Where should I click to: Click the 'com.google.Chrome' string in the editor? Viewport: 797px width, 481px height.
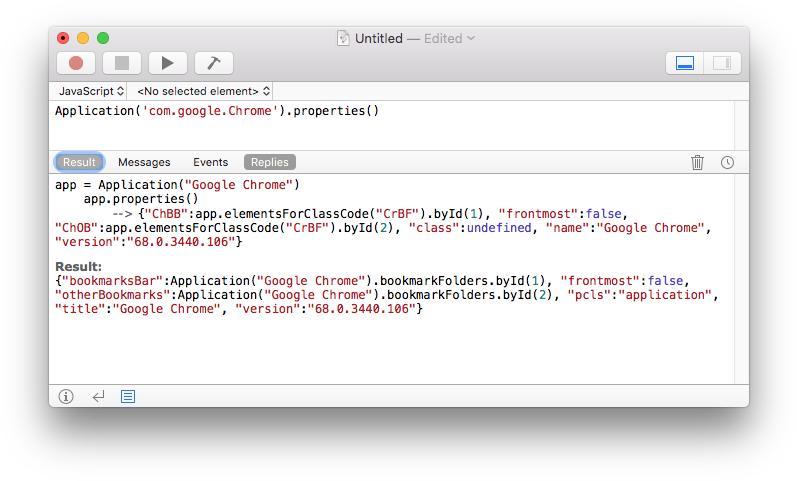[210, 111]
